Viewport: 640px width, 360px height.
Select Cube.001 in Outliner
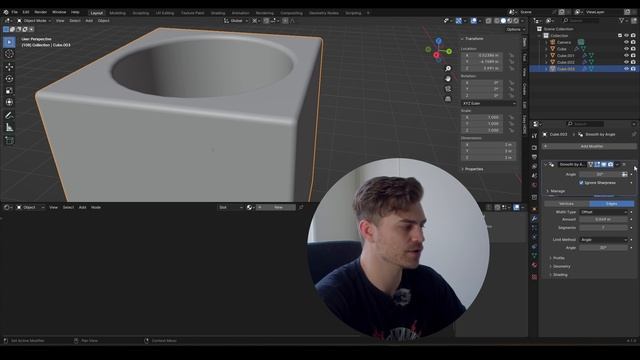tap(566, 56)
